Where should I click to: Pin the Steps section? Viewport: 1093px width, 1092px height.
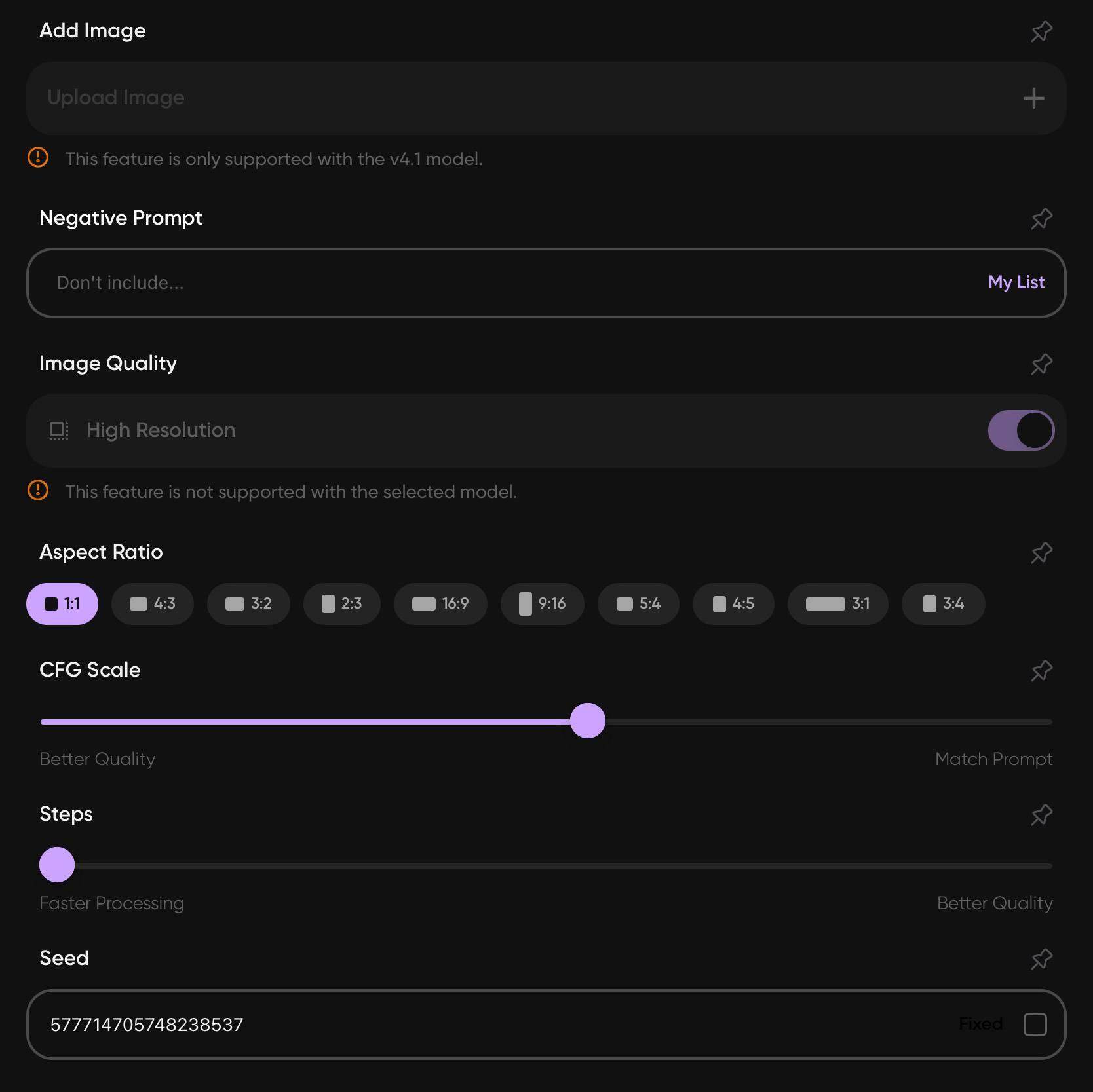(1041, 814)
